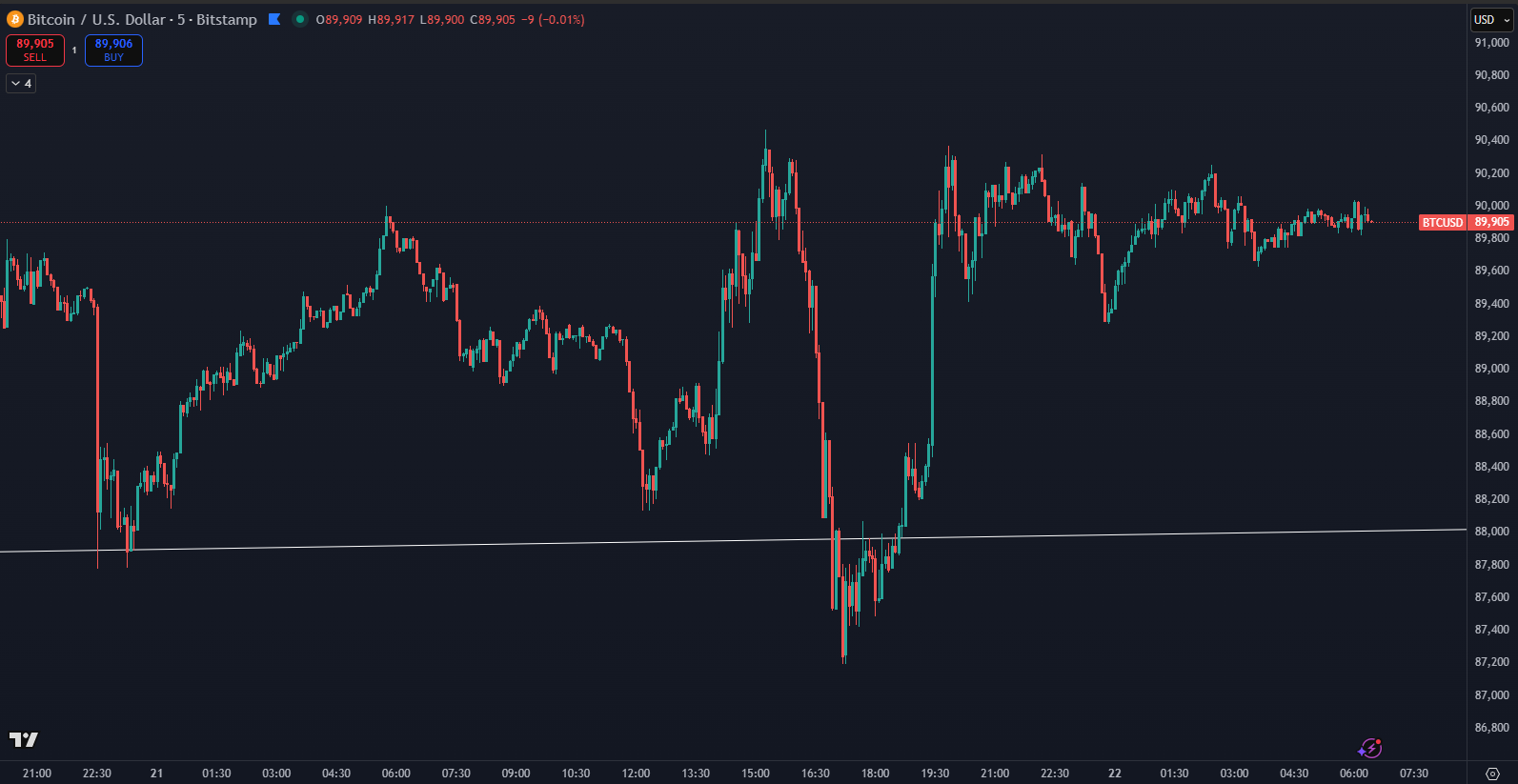Open chart settings hexagon icon
The image size is (1518, 784).
click(x=1492, y=774)
